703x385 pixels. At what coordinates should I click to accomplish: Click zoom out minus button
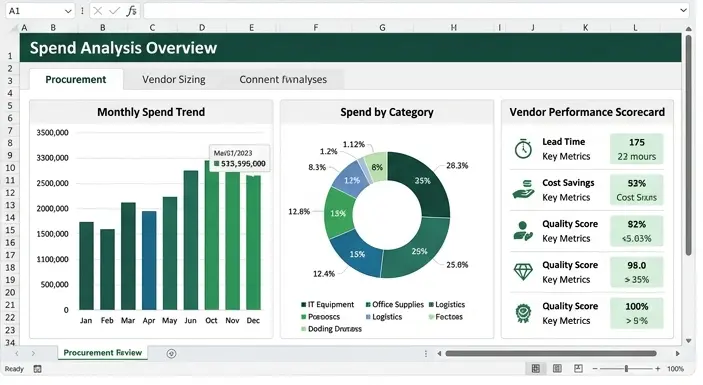595,369
